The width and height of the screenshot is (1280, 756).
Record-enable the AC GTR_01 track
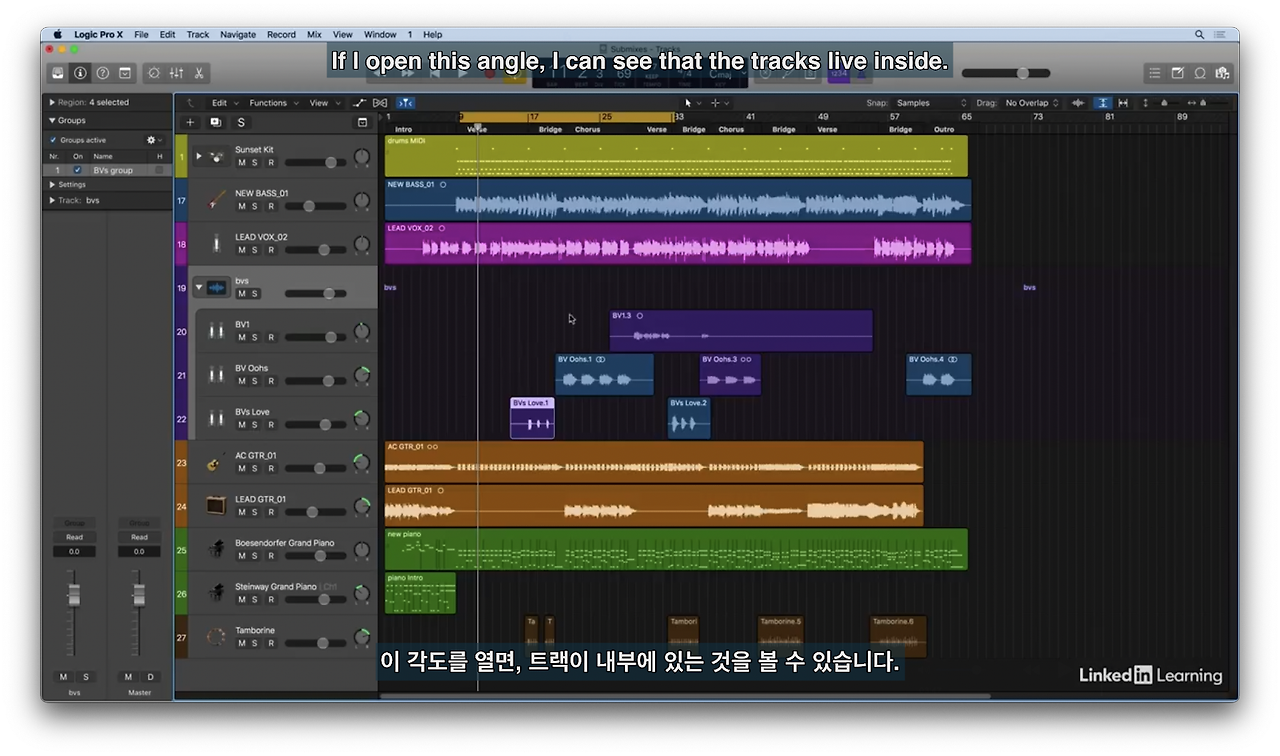(270, 468)
